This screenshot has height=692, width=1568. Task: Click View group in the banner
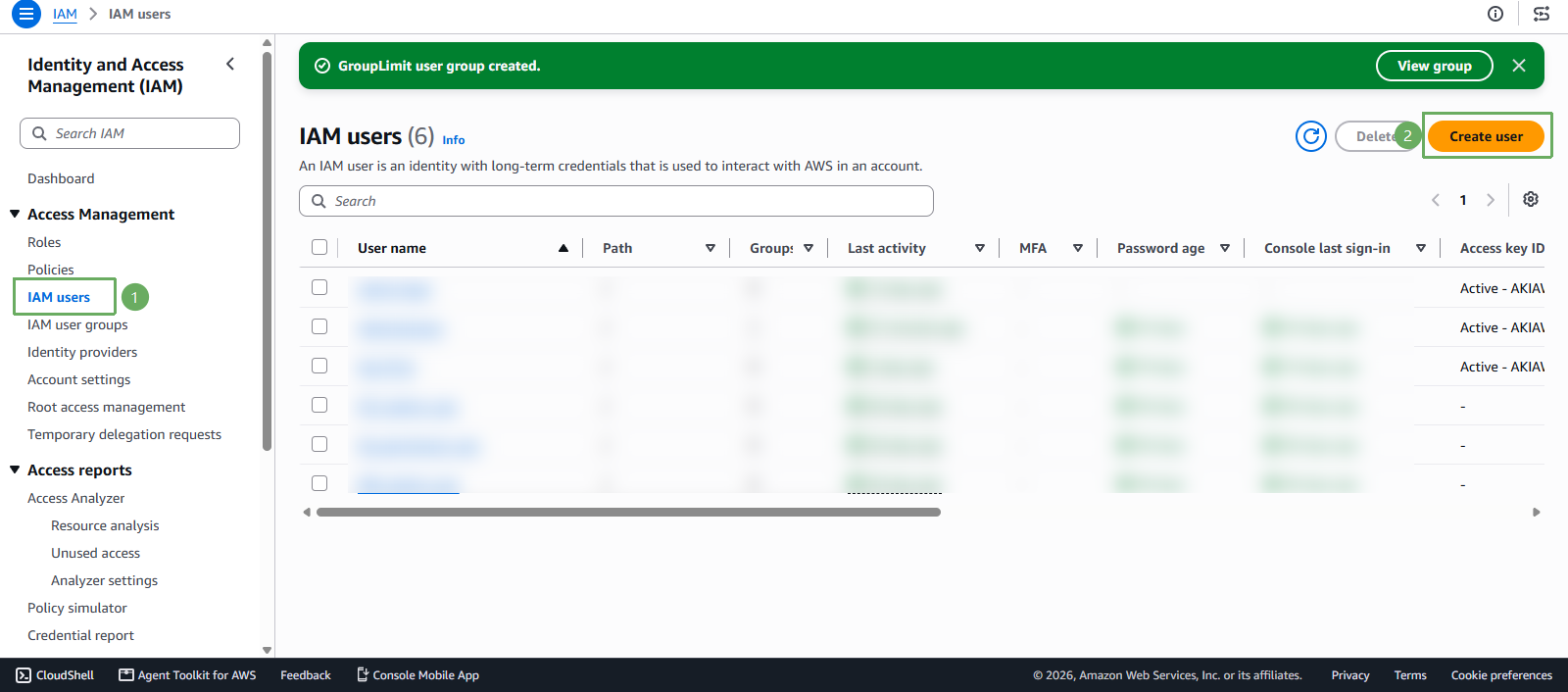pos(1435,66)
